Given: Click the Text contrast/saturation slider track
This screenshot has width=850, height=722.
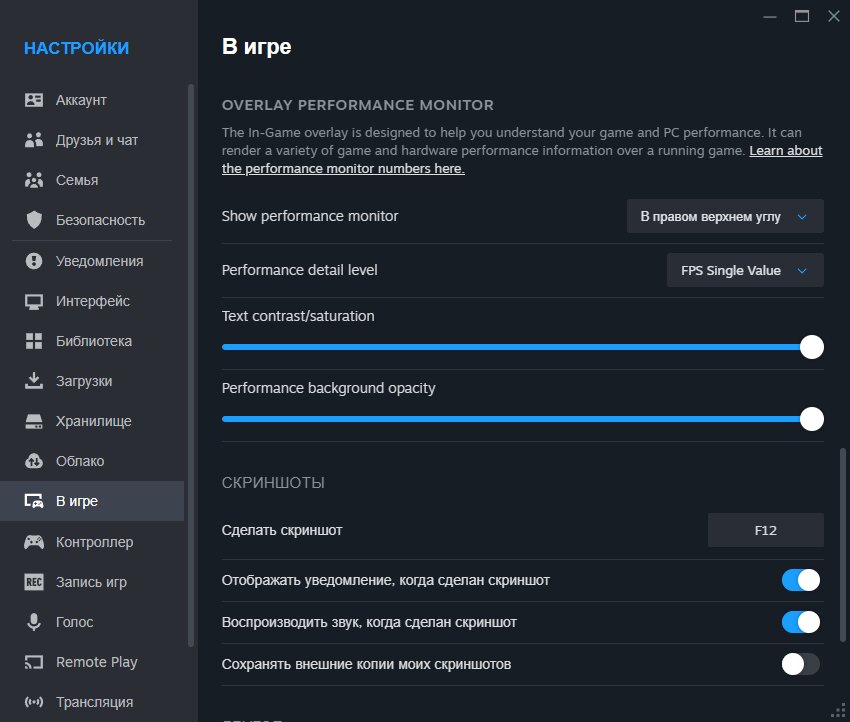Looking at the screenshot, I should coord(500,347).
